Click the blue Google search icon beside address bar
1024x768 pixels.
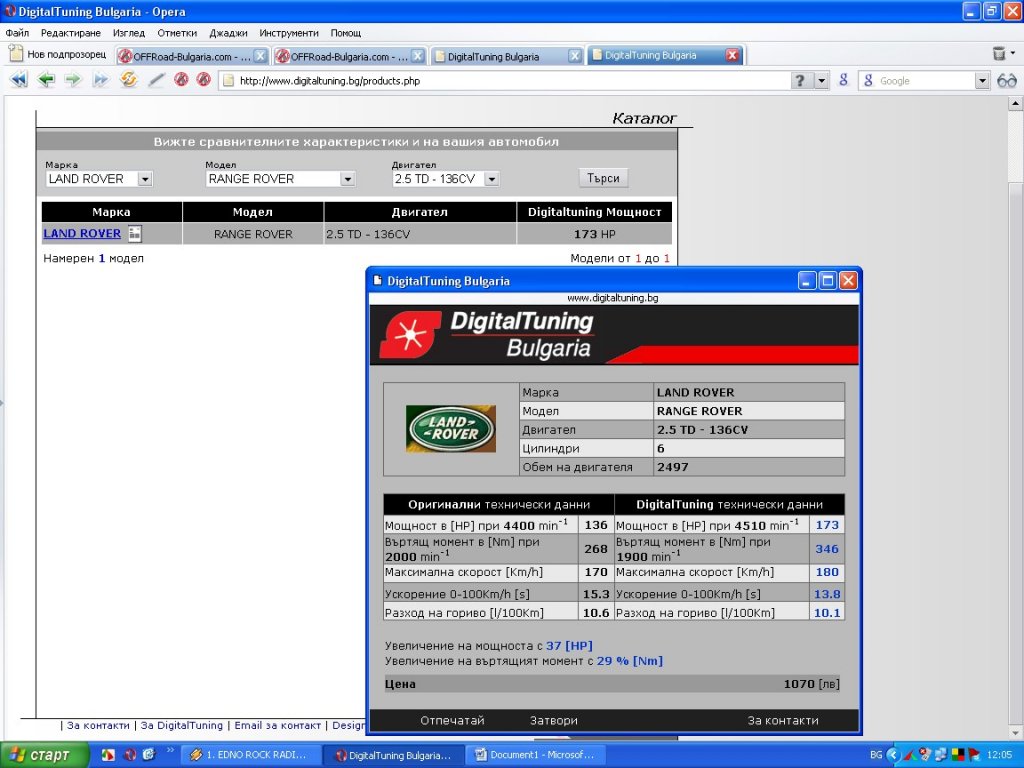coord(843,80)
